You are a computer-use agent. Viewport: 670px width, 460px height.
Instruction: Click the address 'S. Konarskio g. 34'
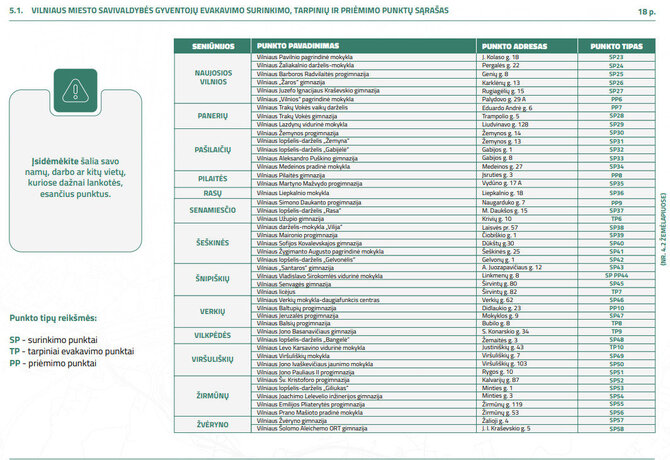pos(505,331)
